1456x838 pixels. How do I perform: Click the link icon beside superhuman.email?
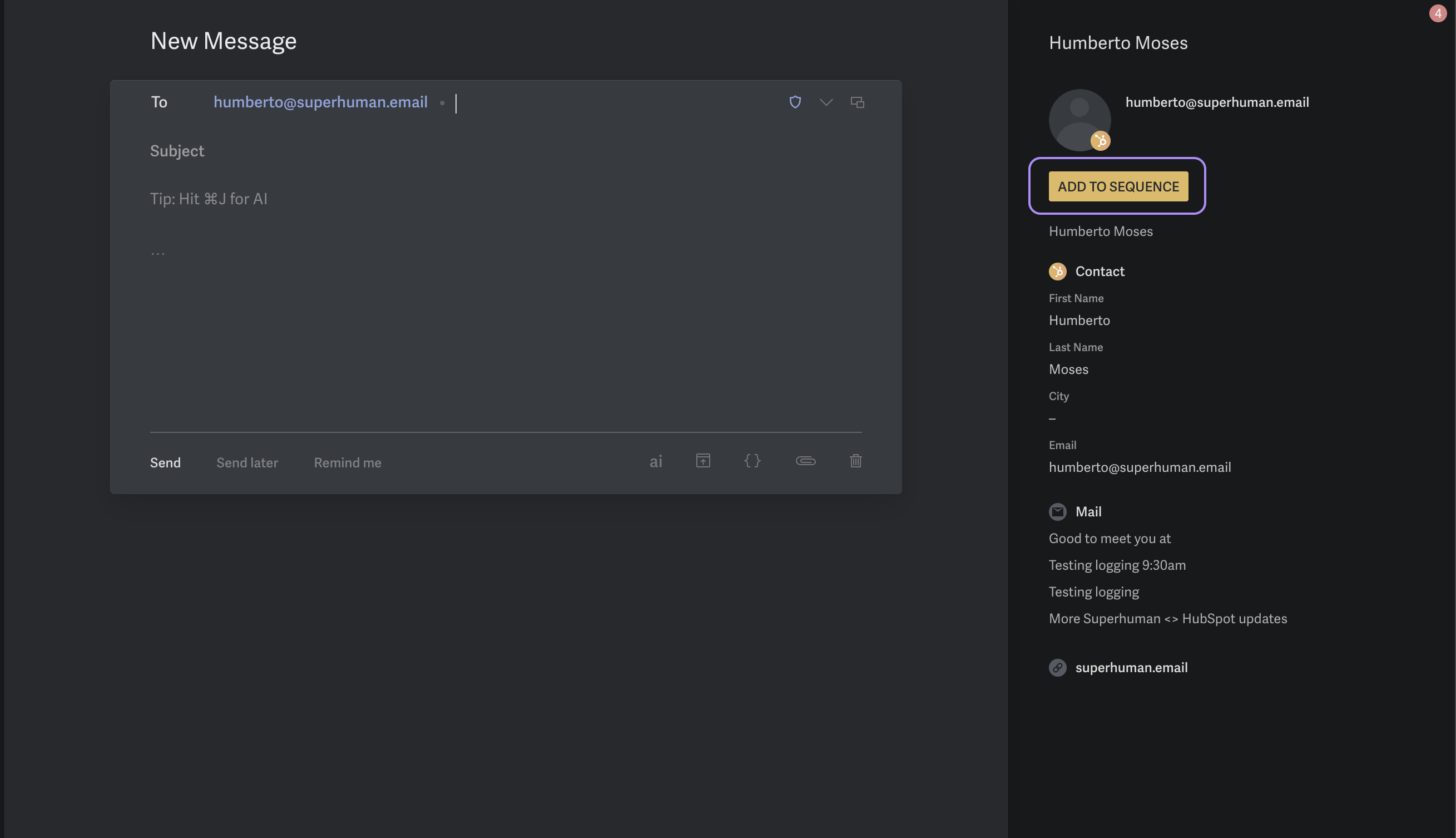click(x=1057, y=668)
